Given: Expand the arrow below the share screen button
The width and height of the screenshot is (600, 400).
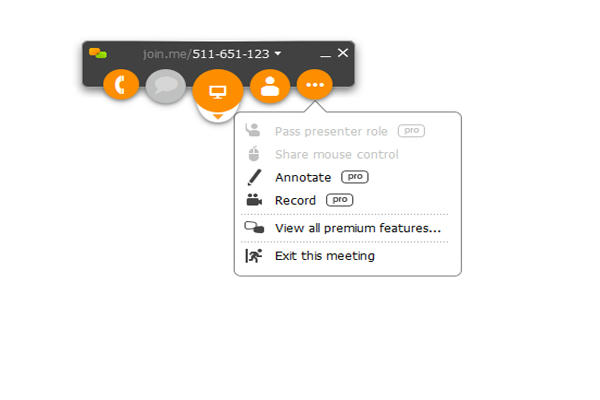Looking at the screenshot, I should pyautogui.click(x=218, y=116).
